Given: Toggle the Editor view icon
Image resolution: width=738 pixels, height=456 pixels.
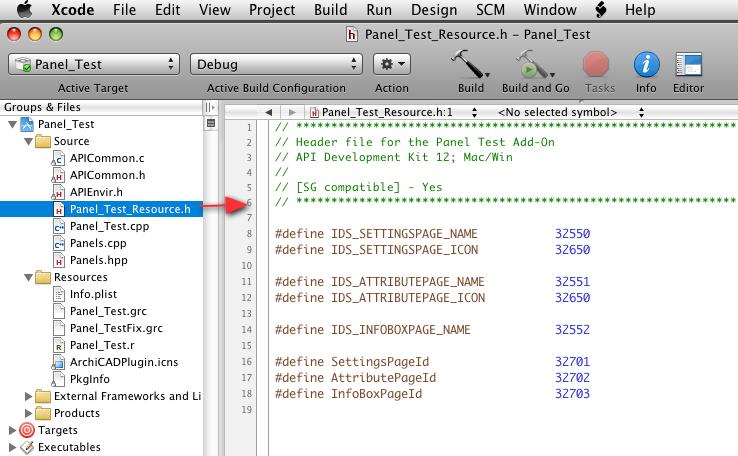Looking at the screenshot, I should 689,64.
